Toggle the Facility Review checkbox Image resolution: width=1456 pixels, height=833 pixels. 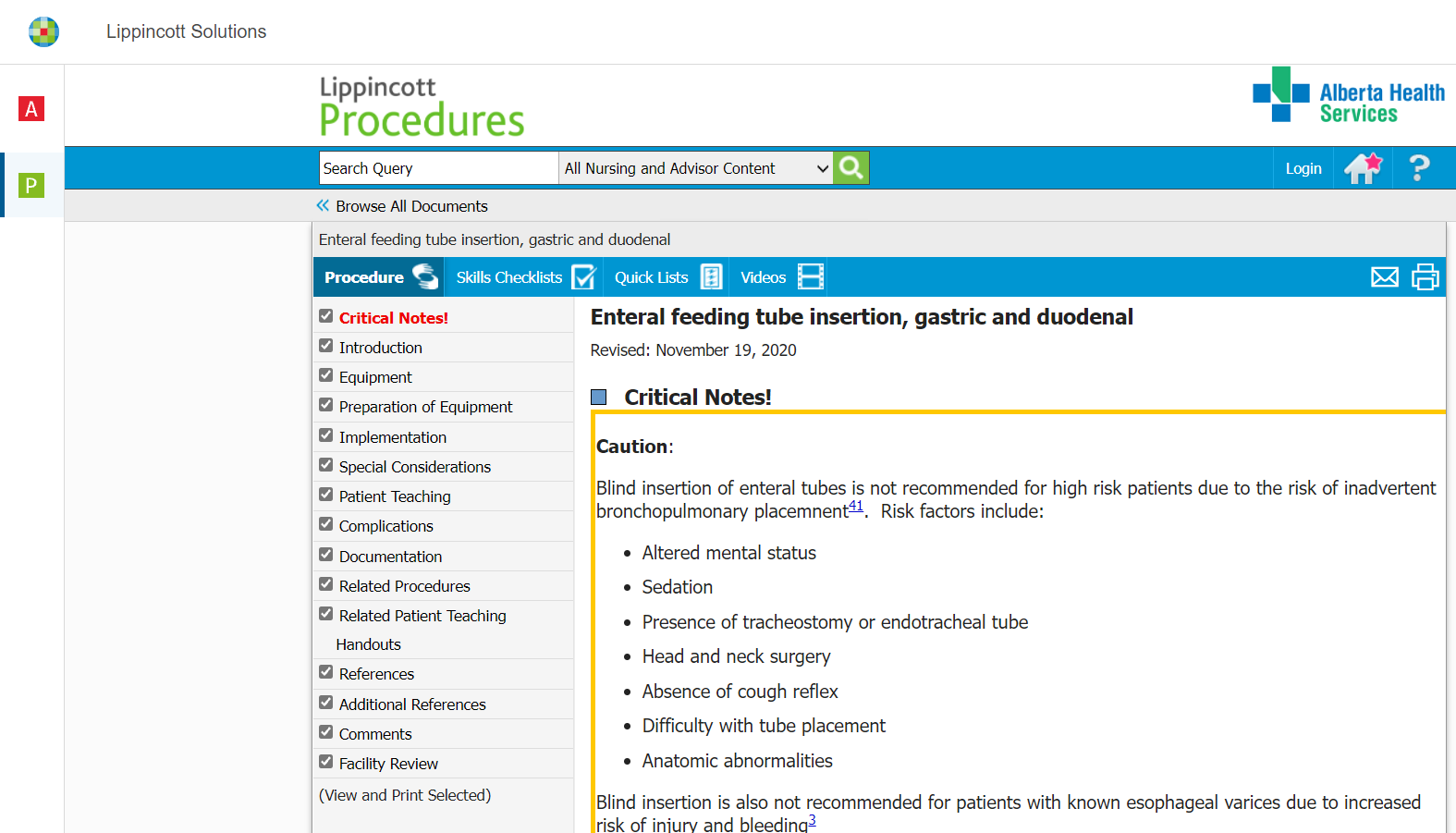coord(326,762)
